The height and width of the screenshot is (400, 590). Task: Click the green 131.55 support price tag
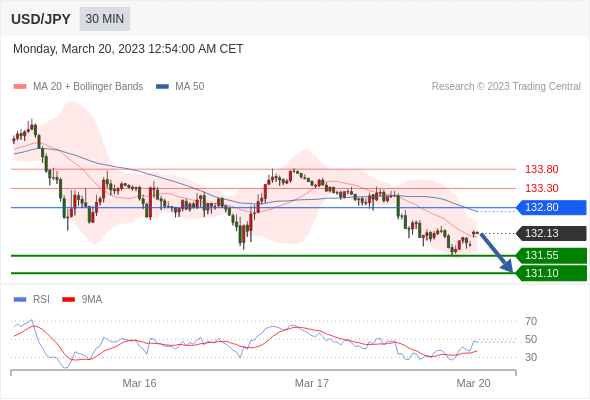[551, 256]
